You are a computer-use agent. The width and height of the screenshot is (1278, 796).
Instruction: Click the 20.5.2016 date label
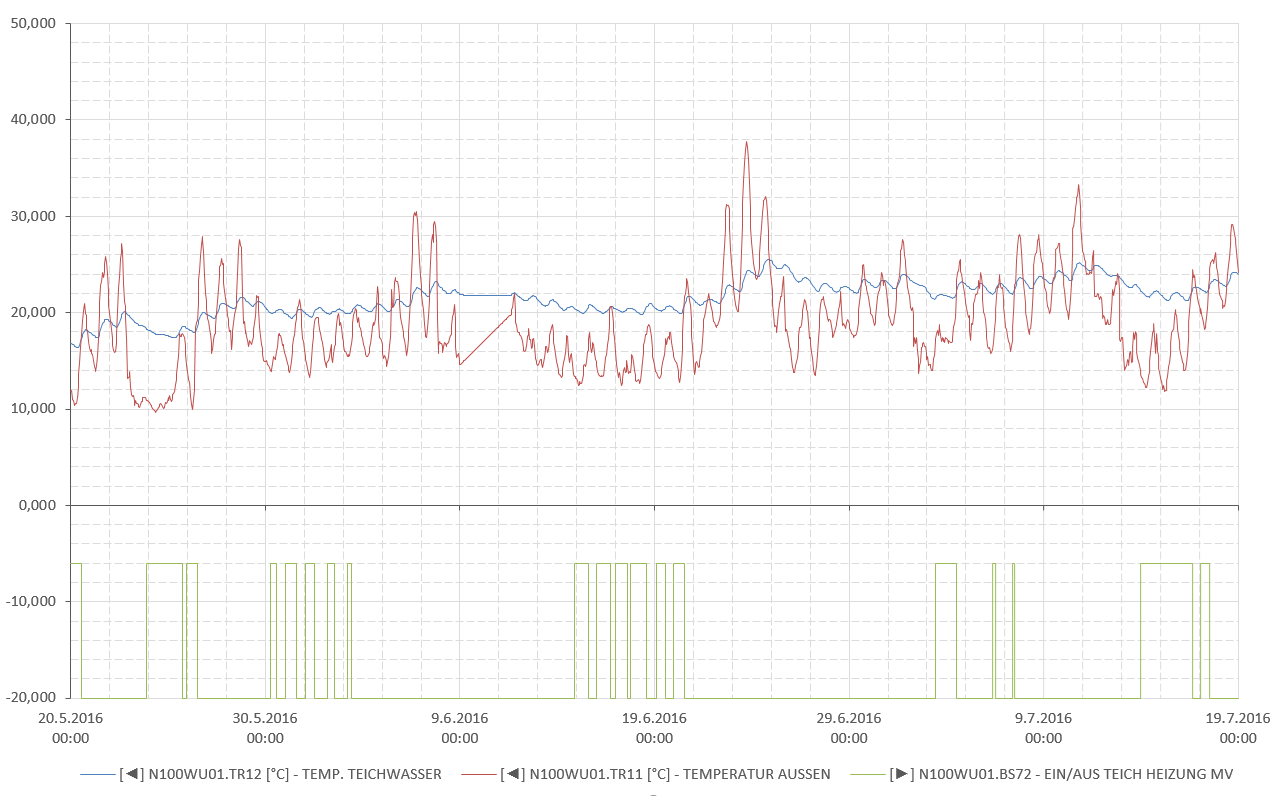(x=70, y=718)
